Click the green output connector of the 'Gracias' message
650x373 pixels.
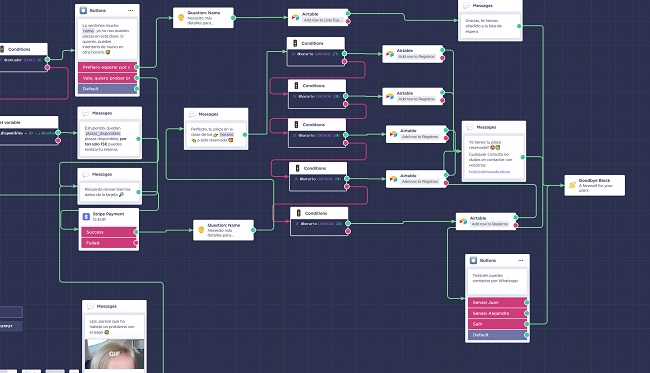519,26
